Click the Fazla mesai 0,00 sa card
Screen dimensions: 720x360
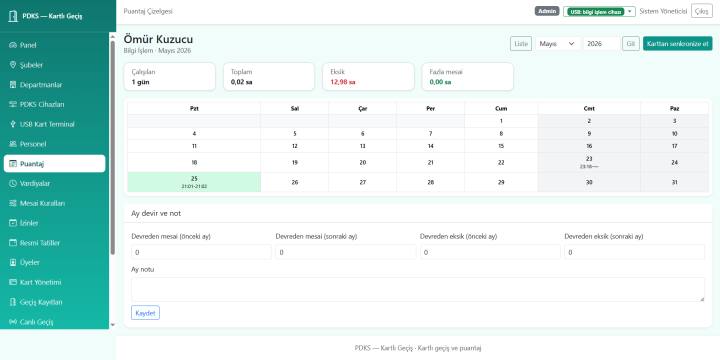click(467, 77)
